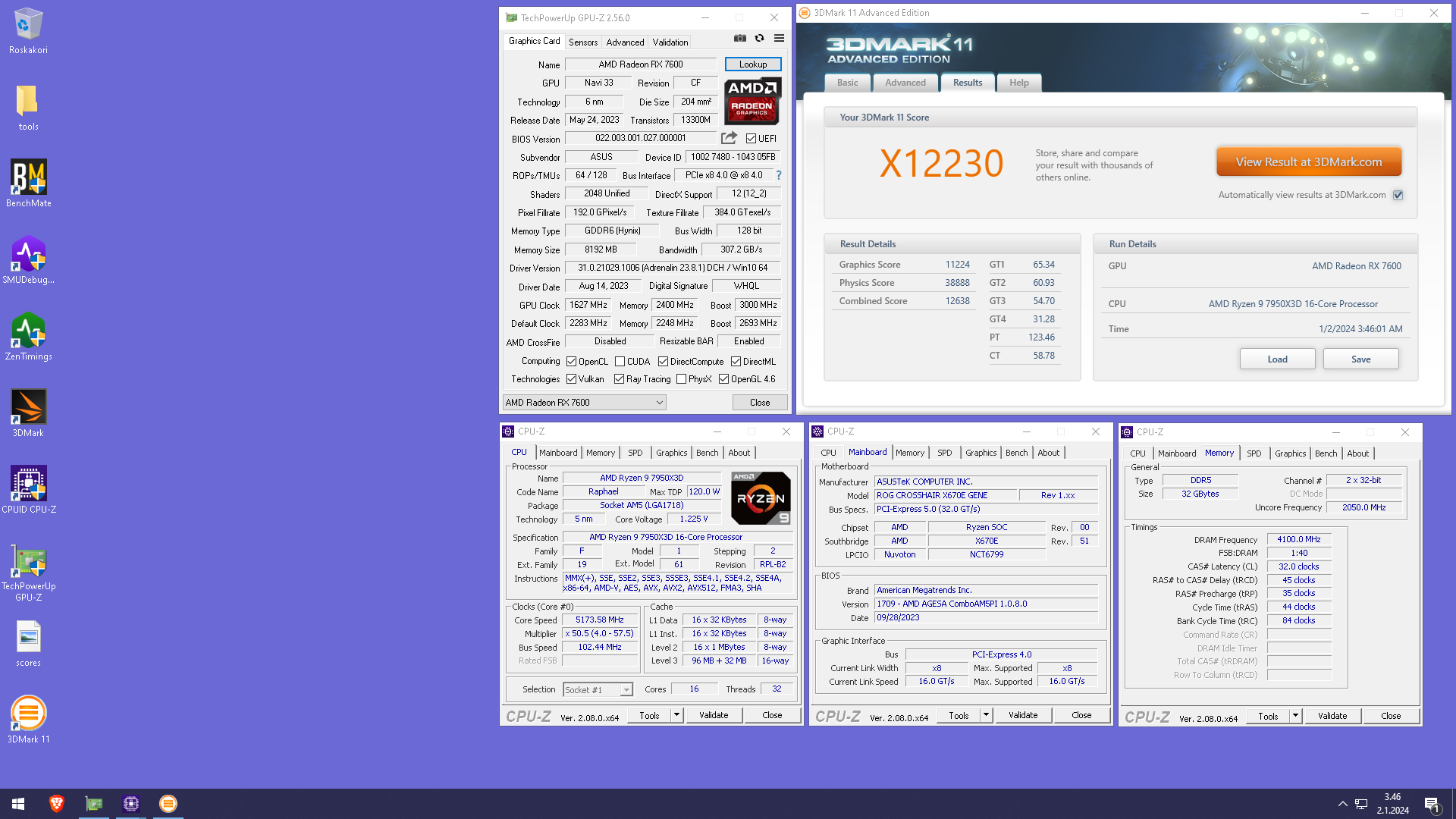The height and width of the screenshot is (819, 1456).
Task: Click Save button in Run Details
Action: 1360,359
